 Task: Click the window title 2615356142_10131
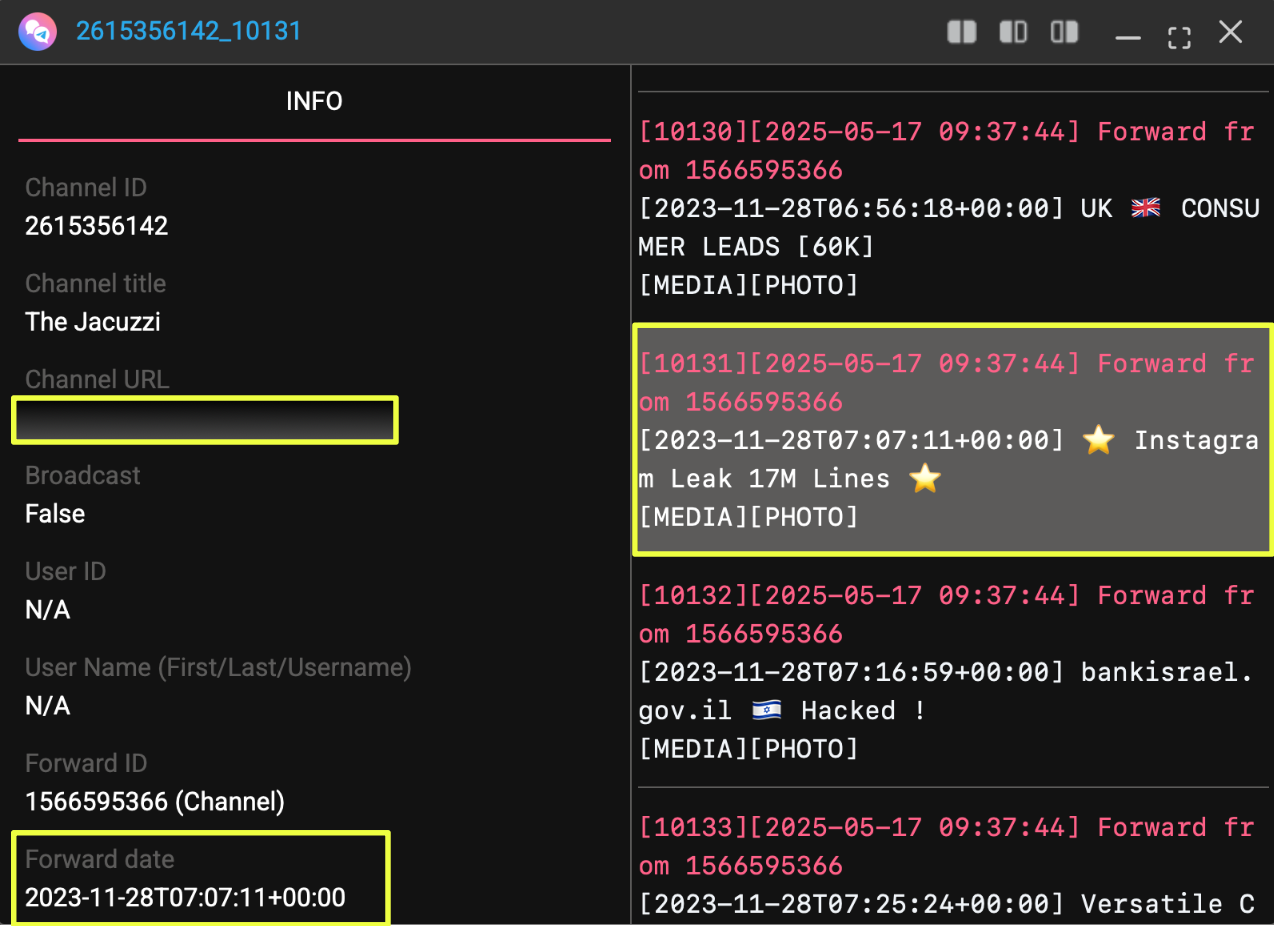click(x=188, y=32)
